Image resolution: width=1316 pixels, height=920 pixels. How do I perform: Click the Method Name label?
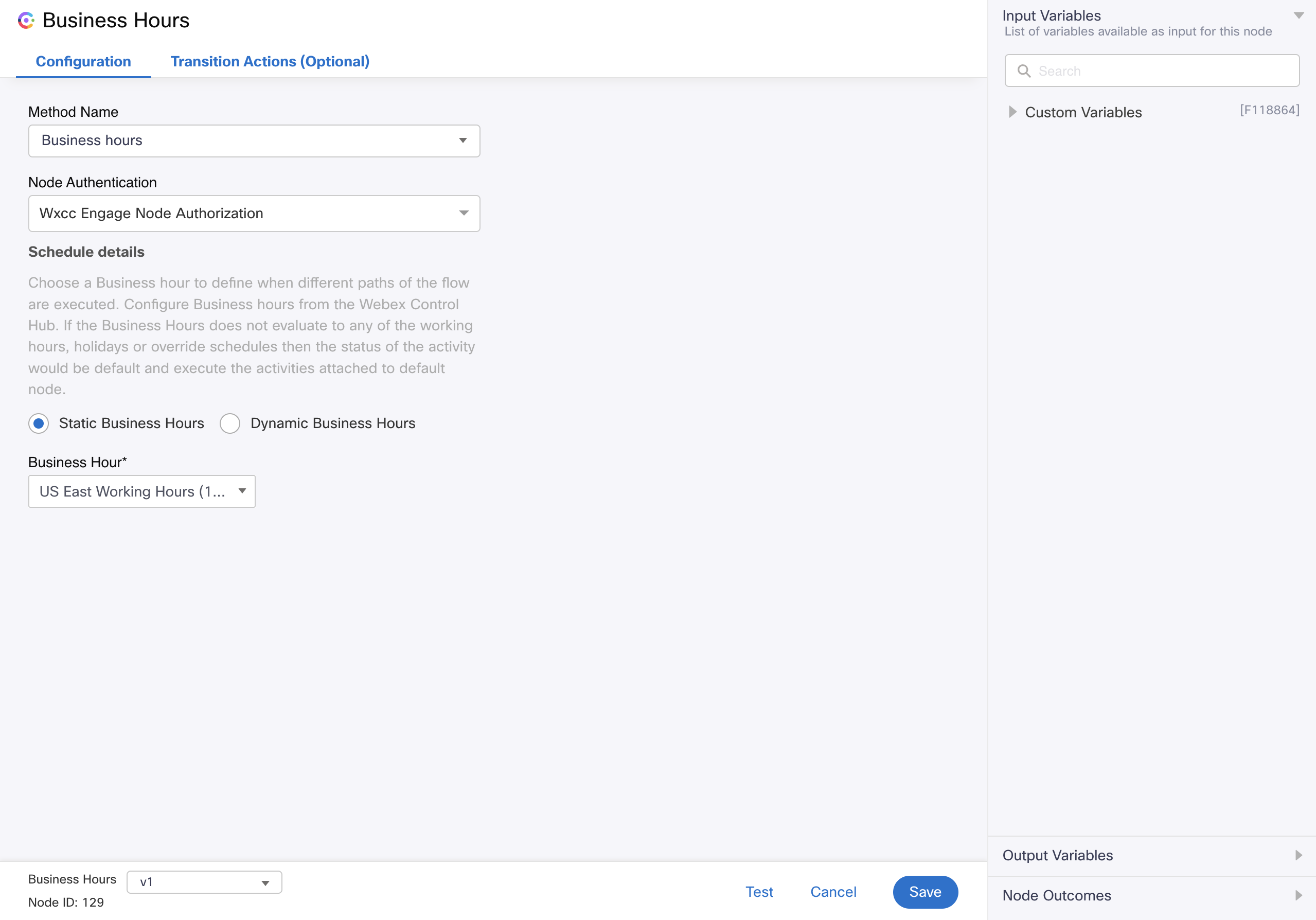tap(74, 112)
